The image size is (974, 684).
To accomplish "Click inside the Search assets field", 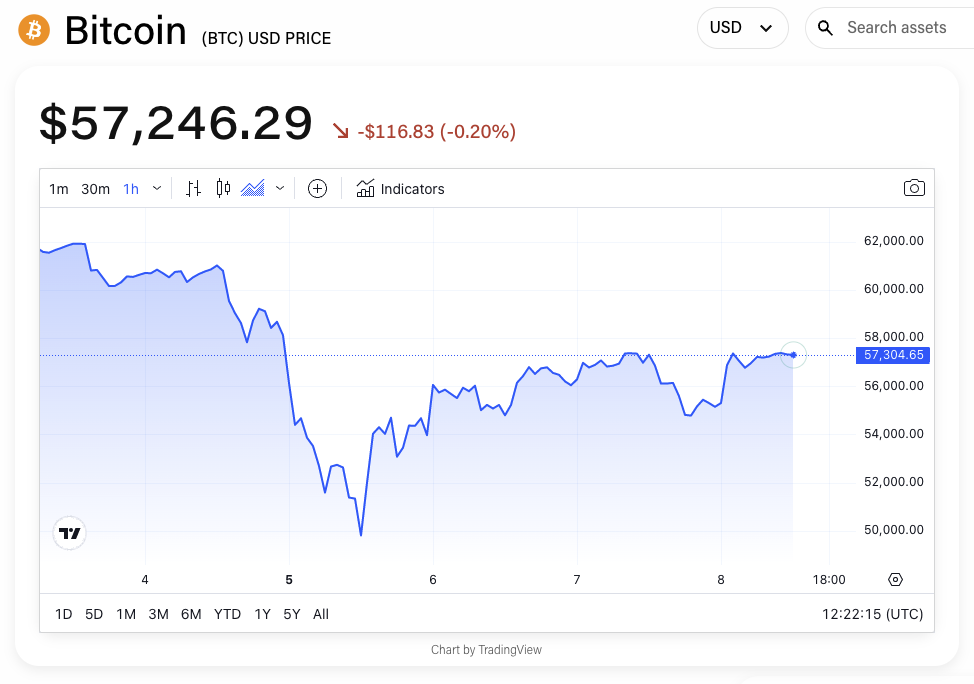I will tap(895, 28).
